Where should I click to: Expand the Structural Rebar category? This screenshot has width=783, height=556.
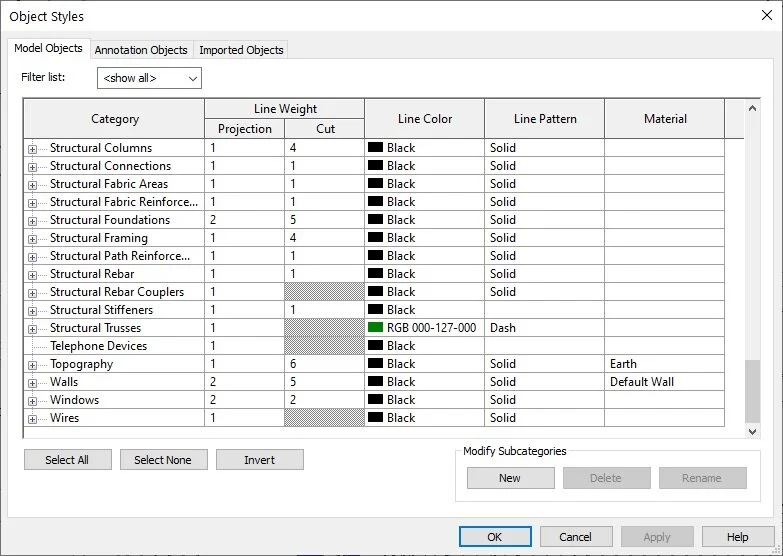pyautogui.click(x=32, y=275)
